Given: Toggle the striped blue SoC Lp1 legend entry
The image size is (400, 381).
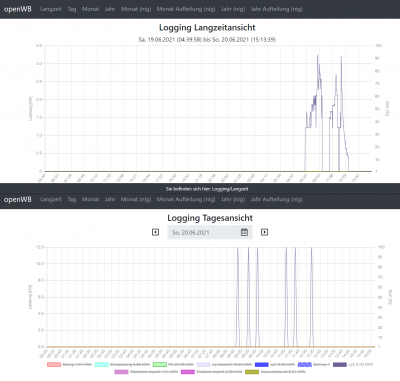Looking at the screenshot, I should 314,365.
